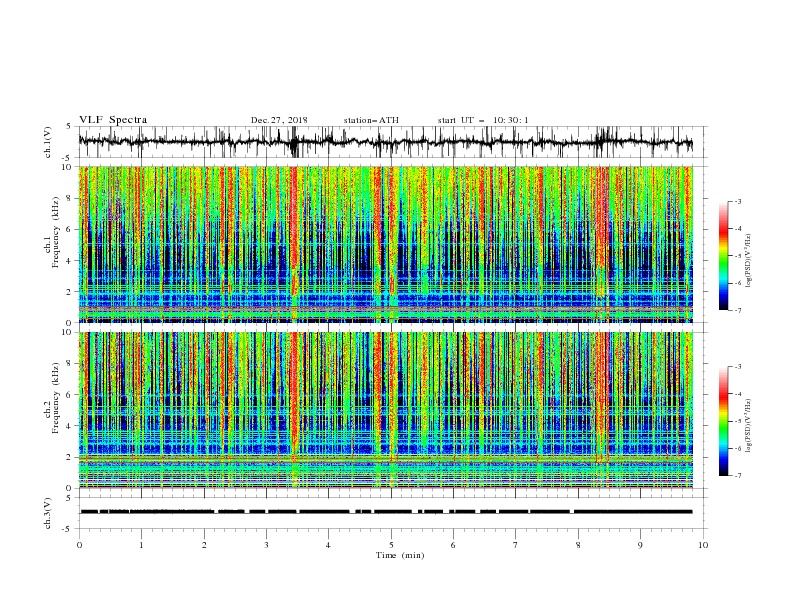
Task: Click the ch.2 spectrogram panel
Action: click(386, 410)
